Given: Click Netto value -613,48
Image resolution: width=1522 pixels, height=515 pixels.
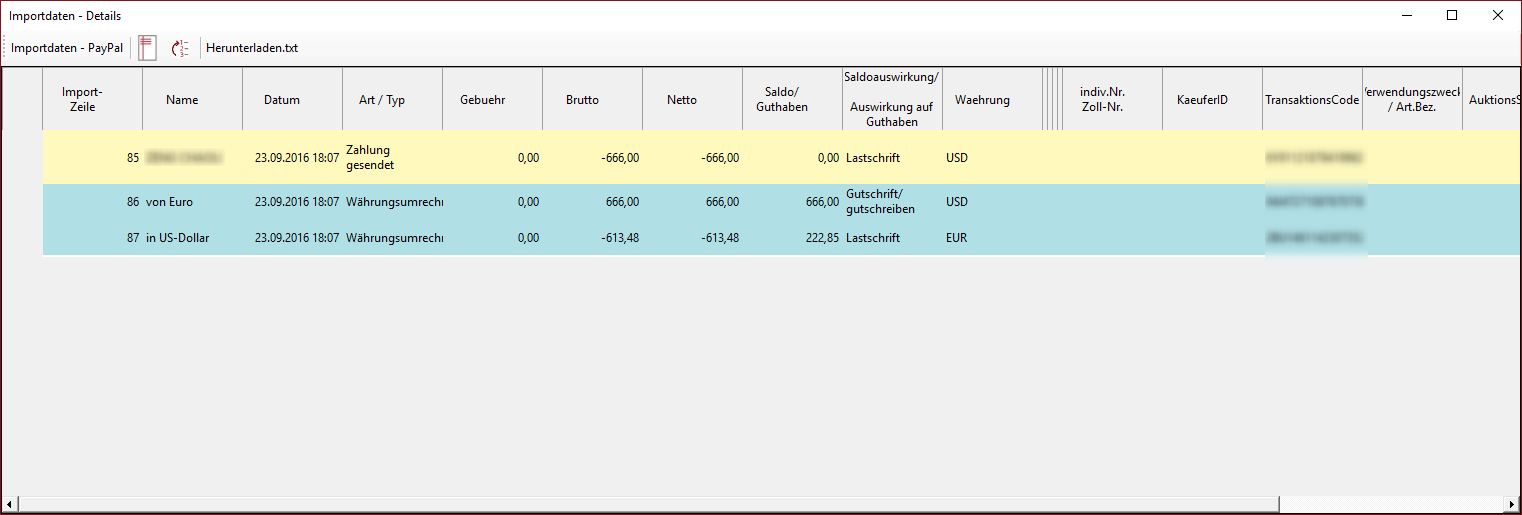Looking at the screenshot, I should (692, 238).
